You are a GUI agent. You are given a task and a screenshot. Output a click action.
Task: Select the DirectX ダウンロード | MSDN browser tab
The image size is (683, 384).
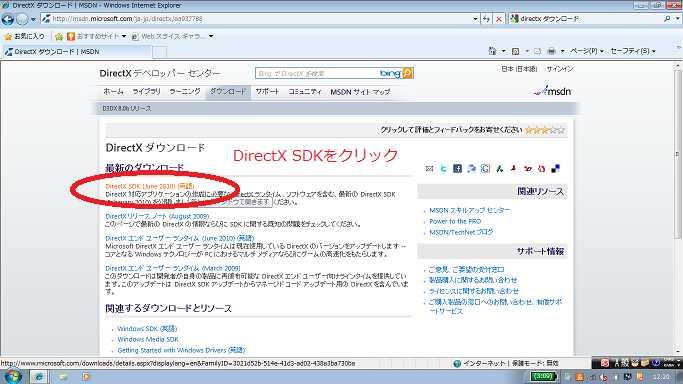77,51
